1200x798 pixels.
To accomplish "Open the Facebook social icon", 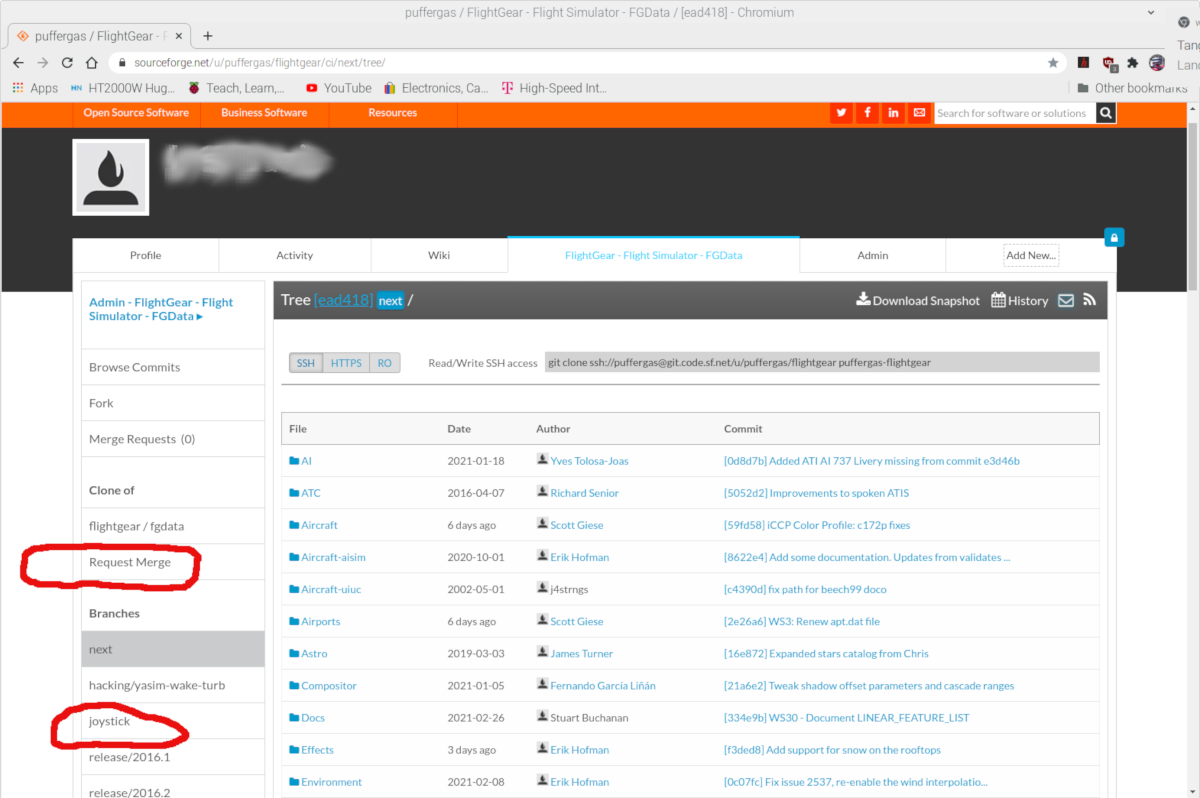I will (867, 113).
